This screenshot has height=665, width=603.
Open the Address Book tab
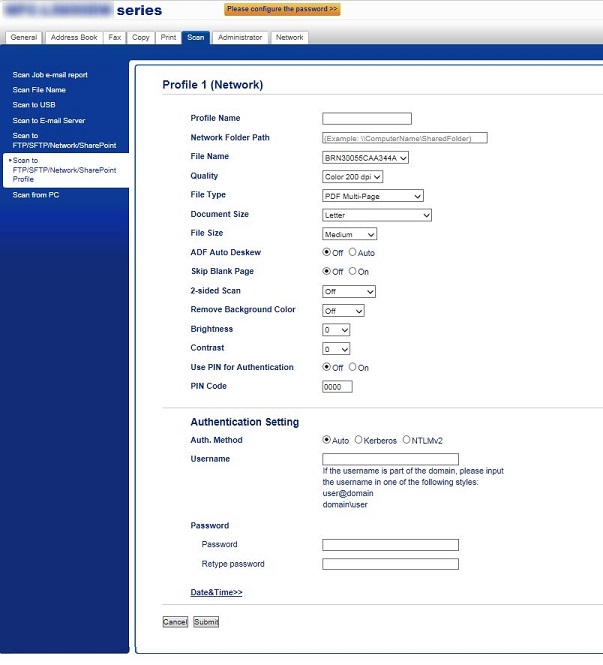[x=73, y=37]
